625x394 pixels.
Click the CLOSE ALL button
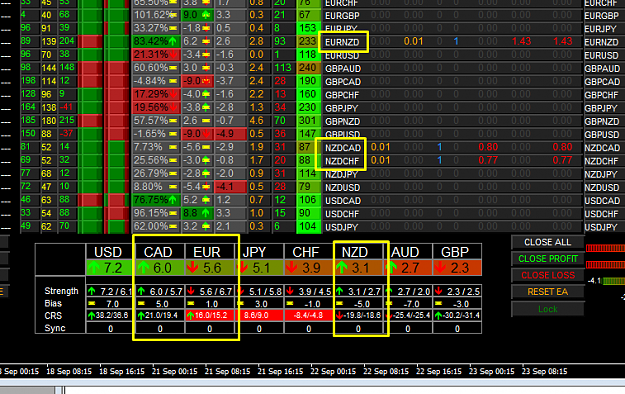click(x=547, y=242)
